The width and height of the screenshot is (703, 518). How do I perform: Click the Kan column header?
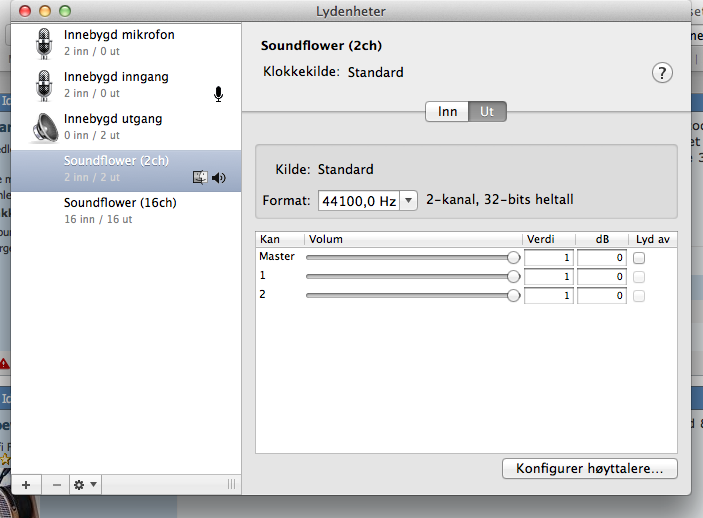[280, 239]
